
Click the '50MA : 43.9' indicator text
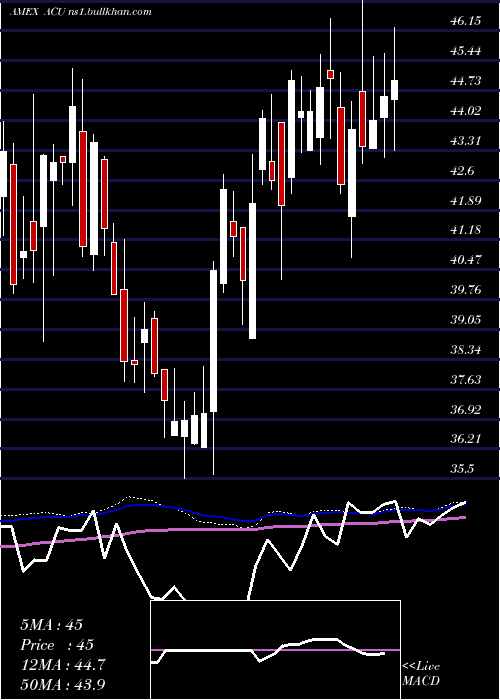(x=63, y=684)
